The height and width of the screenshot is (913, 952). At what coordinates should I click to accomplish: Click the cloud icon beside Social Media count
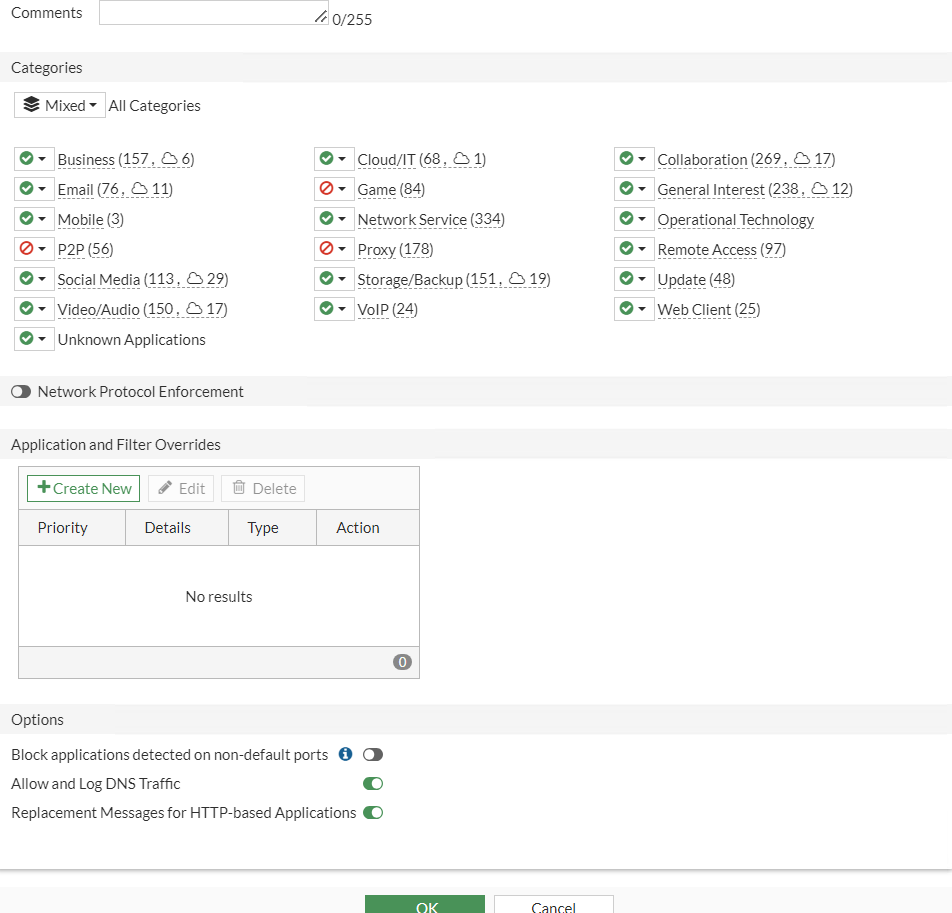pos(195,279)
